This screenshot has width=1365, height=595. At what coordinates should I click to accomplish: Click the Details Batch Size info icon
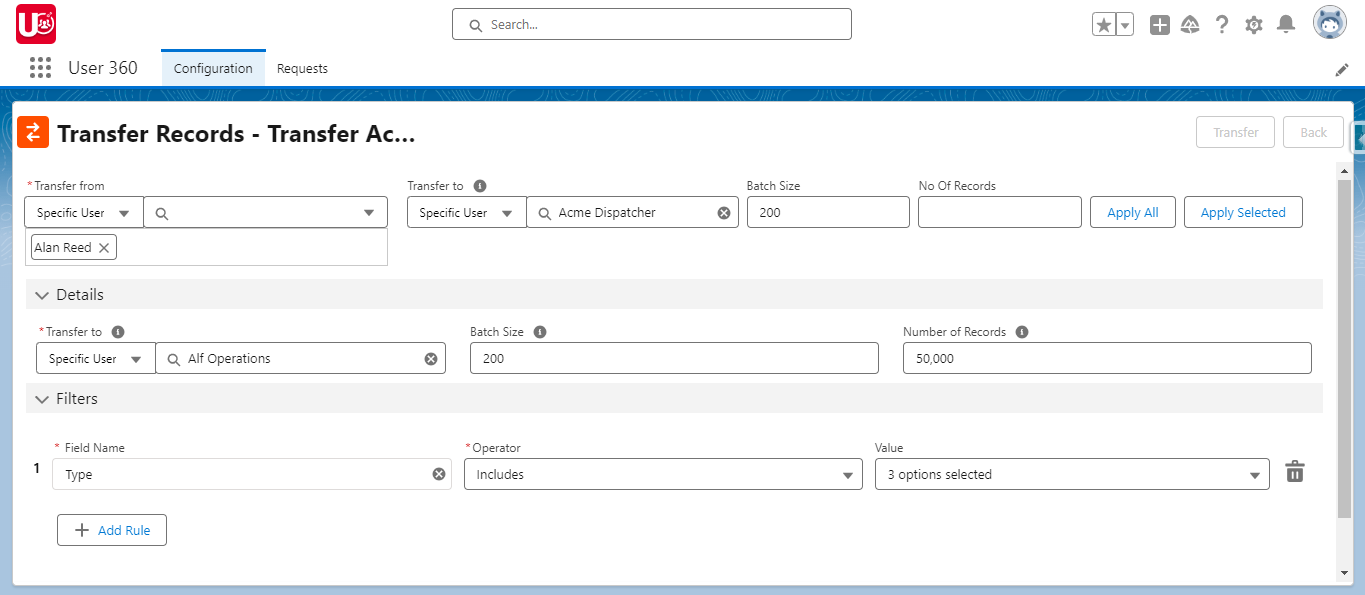click(540, 332)
